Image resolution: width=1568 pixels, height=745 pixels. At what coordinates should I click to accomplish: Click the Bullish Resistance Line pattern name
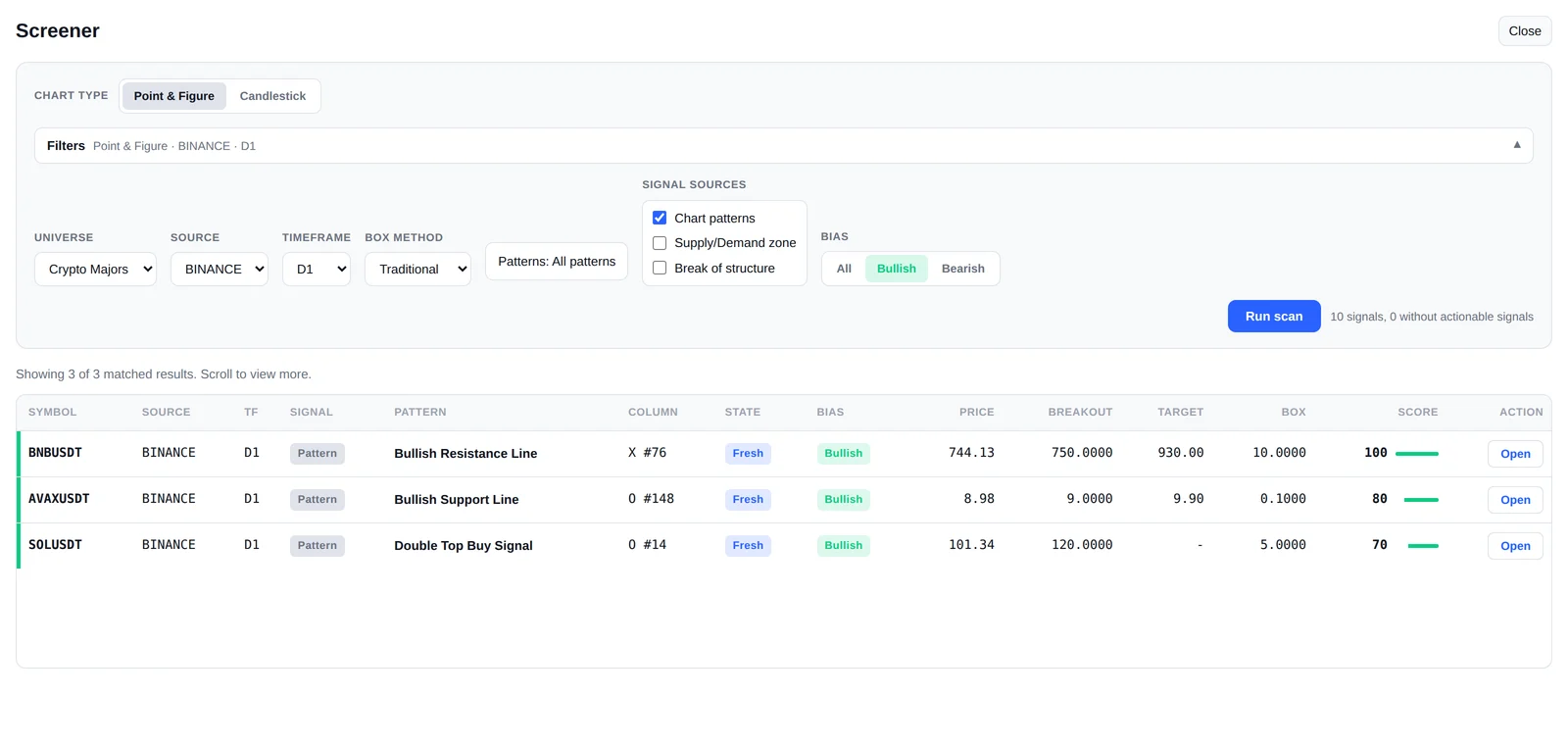click(465, 454)
